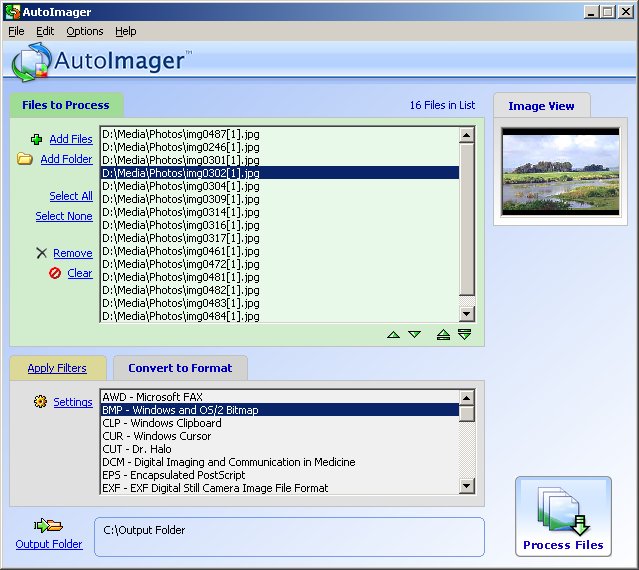Click the gear Settings icon

40,402
